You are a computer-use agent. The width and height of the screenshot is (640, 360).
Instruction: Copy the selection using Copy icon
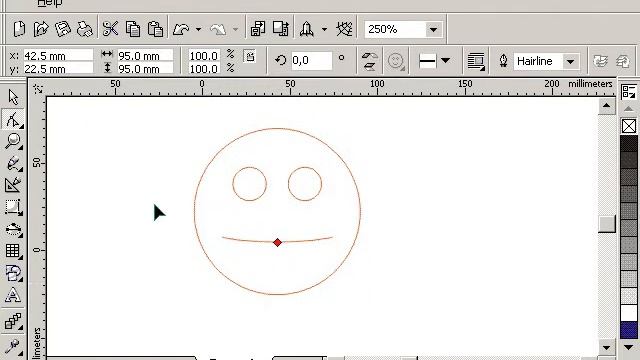pyautogui.click(x=133, y=29)
